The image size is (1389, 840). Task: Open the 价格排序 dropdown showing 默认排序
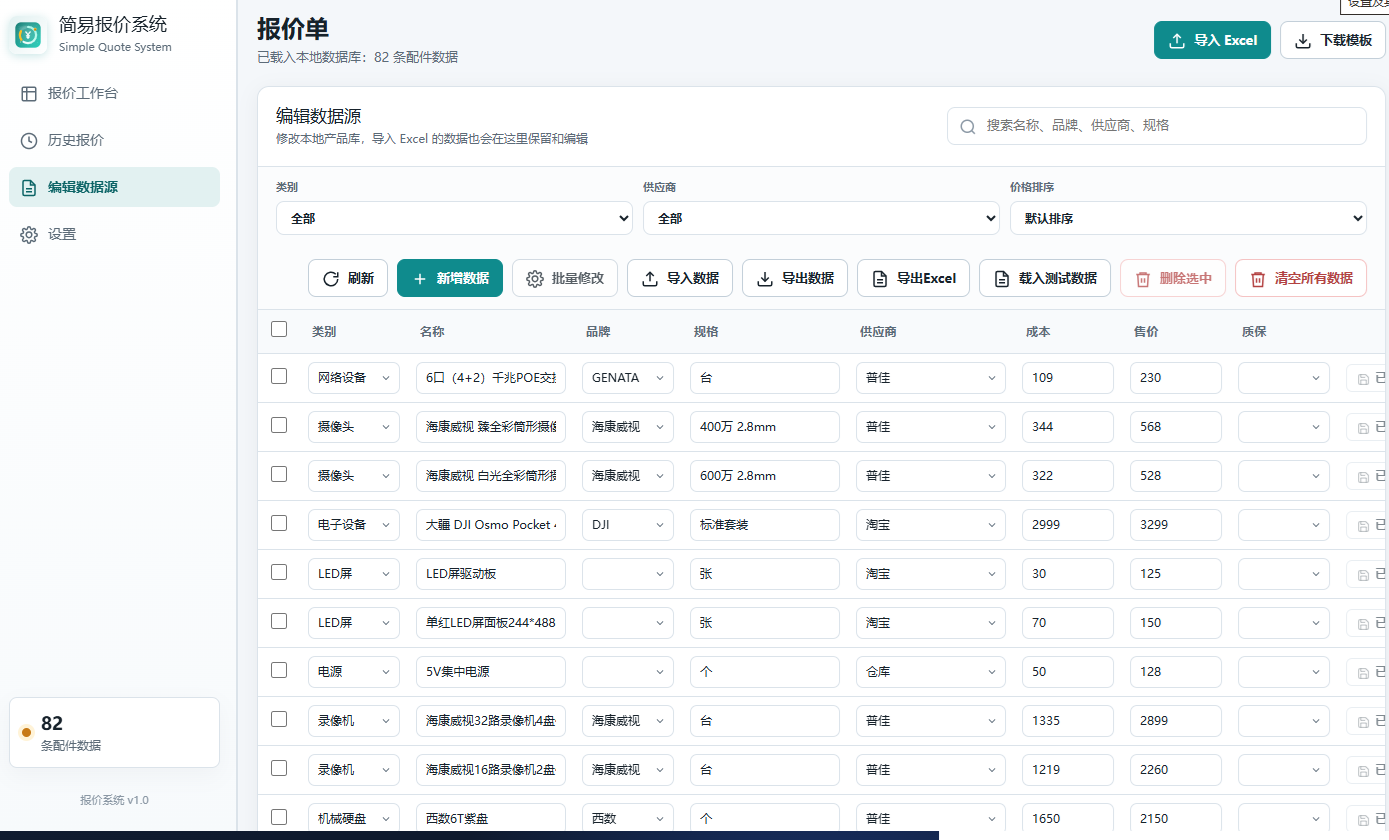tap(1188, 218)
